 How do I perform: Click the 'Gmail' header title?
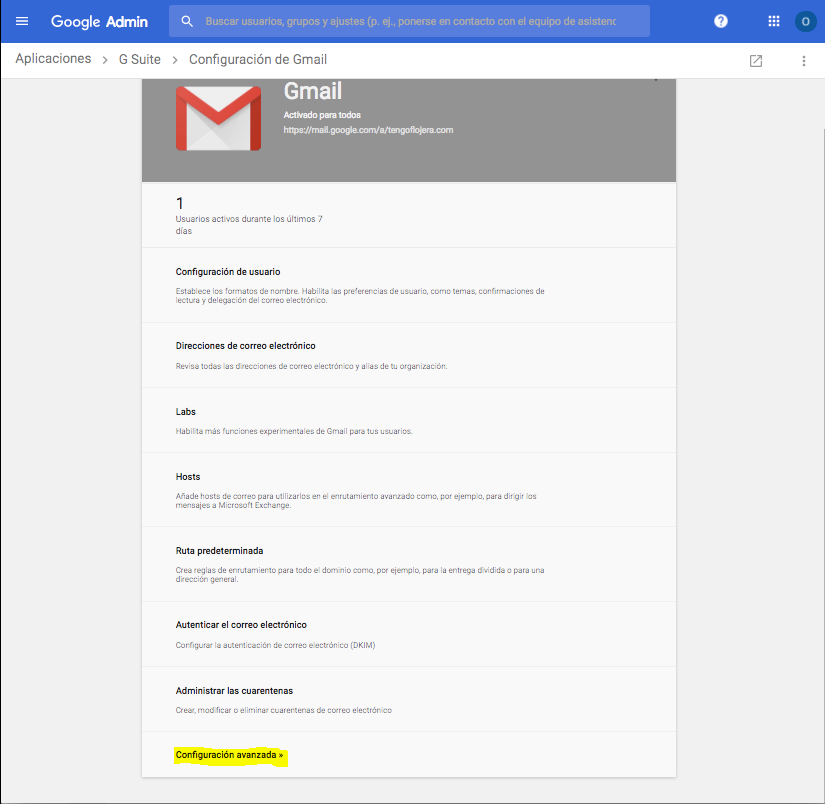pos(313,91)
